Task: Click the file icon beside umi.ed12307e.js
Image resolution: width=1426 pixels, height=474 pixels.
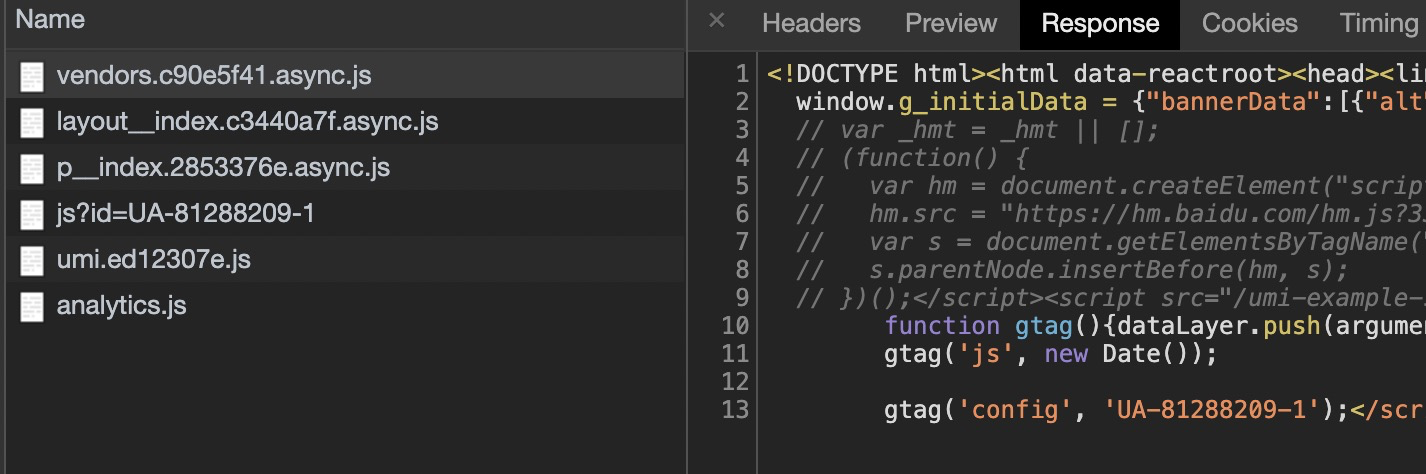Action: tap(33, 260)
